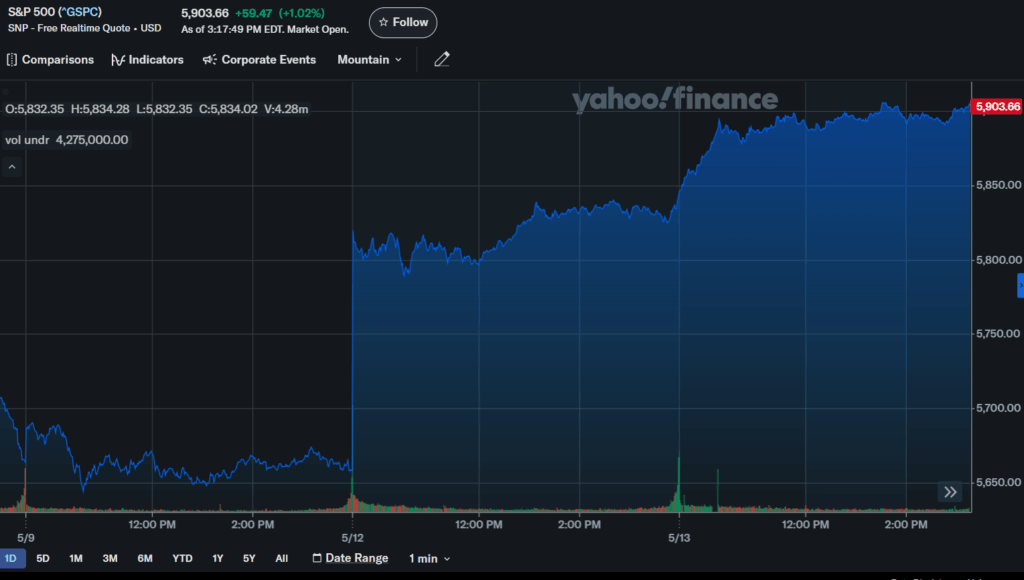Screen dimensions: 1024x580
Task: Collapse the indicator legend with up chevron
Action: (x=12, y=167)
